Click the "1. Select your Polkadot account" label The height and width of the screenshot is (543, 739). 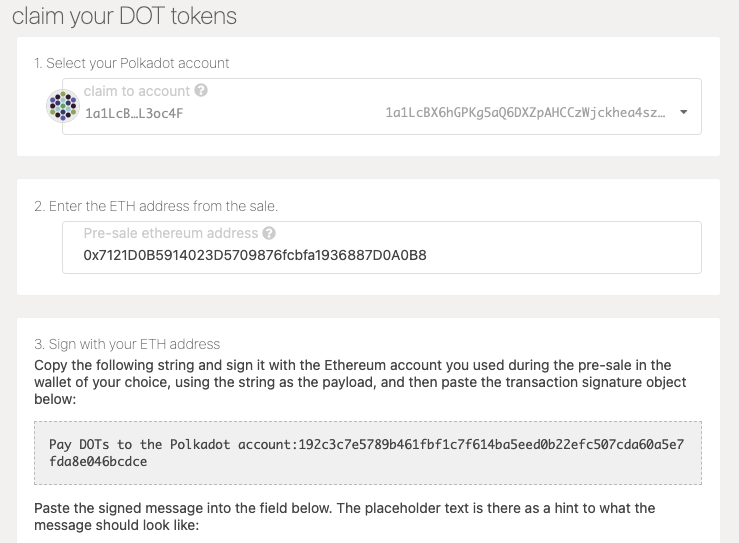pyautogui.click(x=132, y=63)
